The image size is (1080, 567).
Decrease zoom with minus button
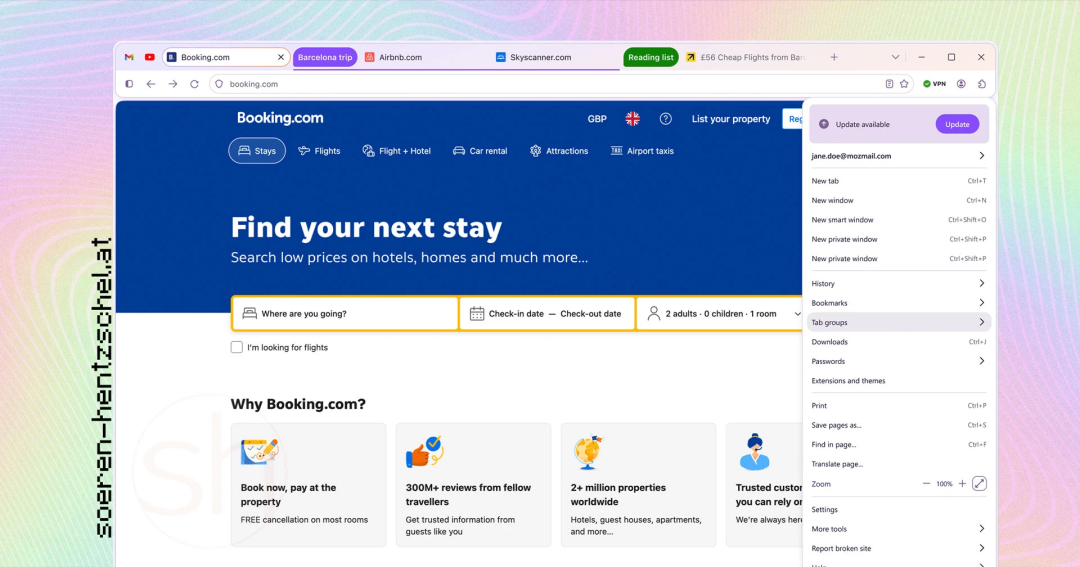926,484
